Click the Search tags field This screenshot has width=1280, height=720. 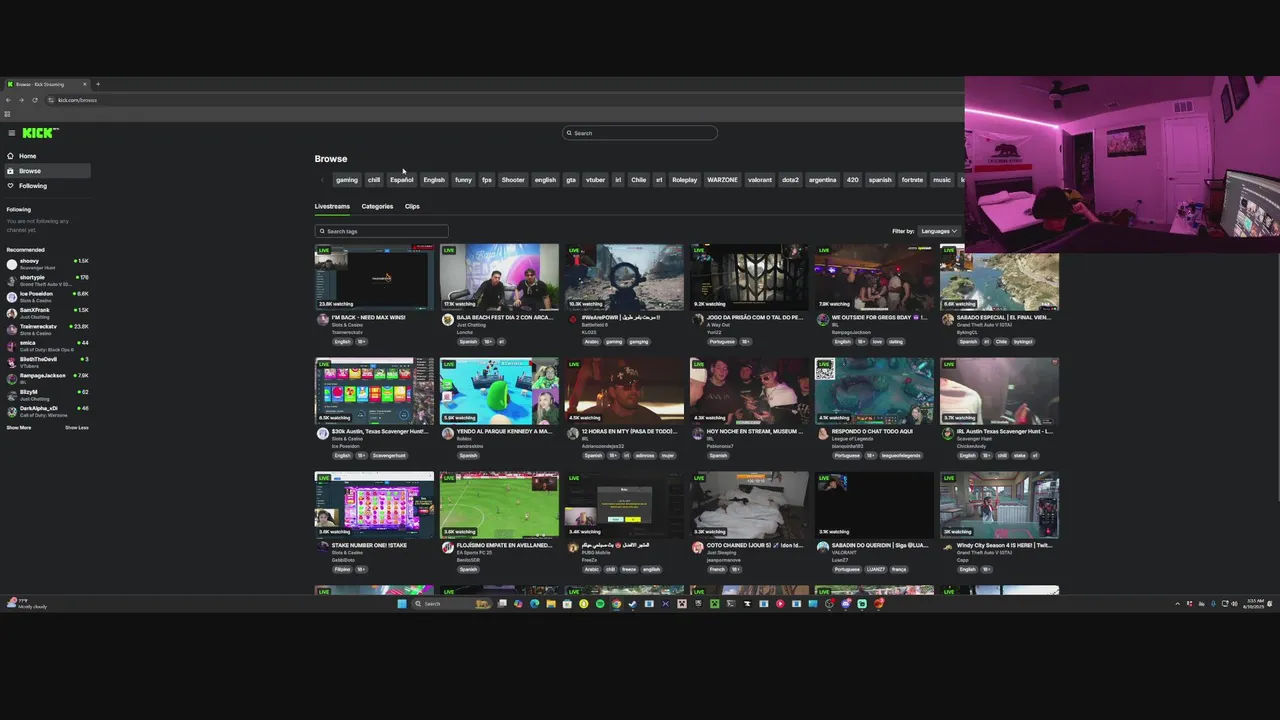point(381,231)
